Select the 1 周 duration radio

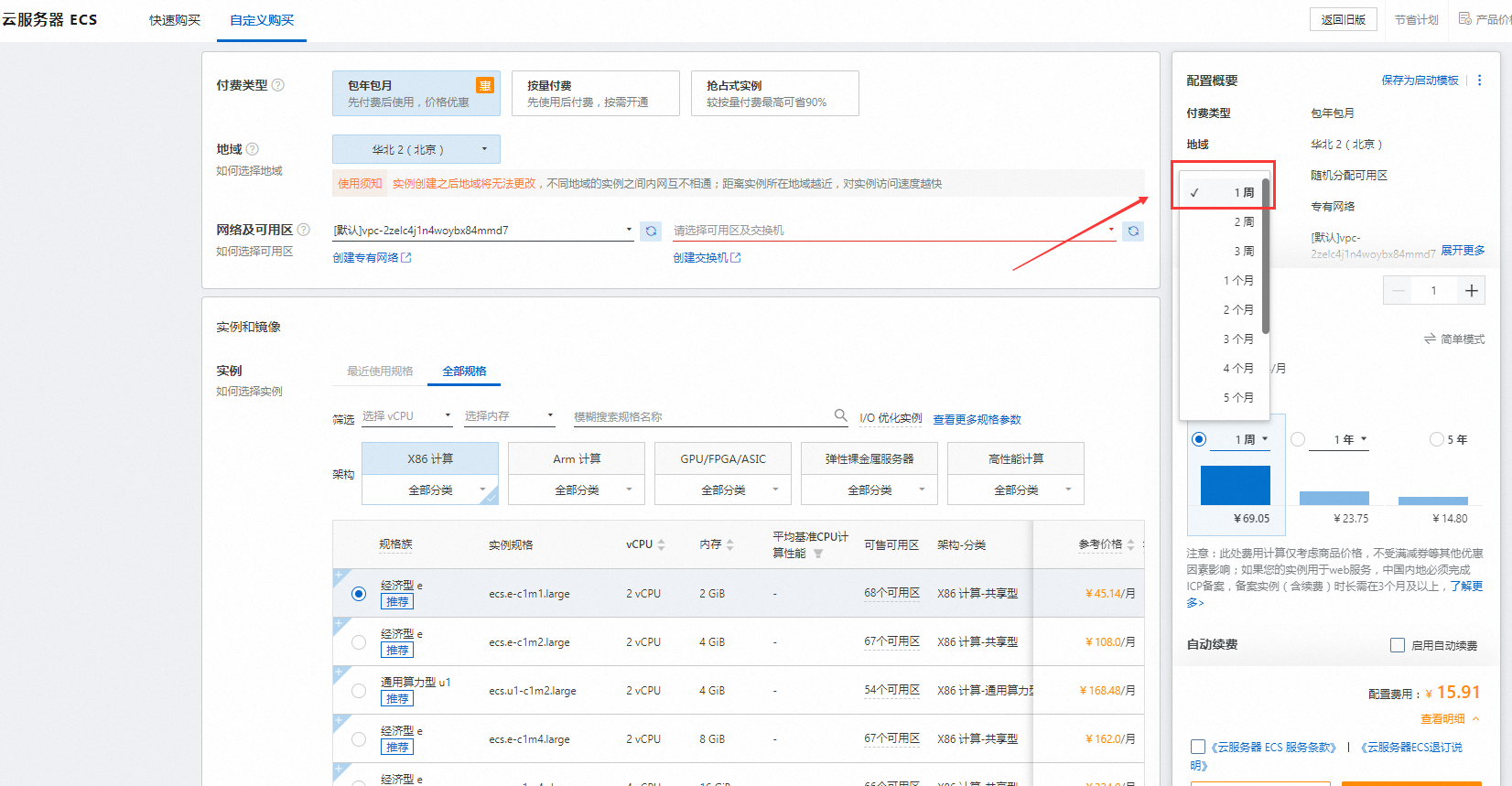[1199, 439]
